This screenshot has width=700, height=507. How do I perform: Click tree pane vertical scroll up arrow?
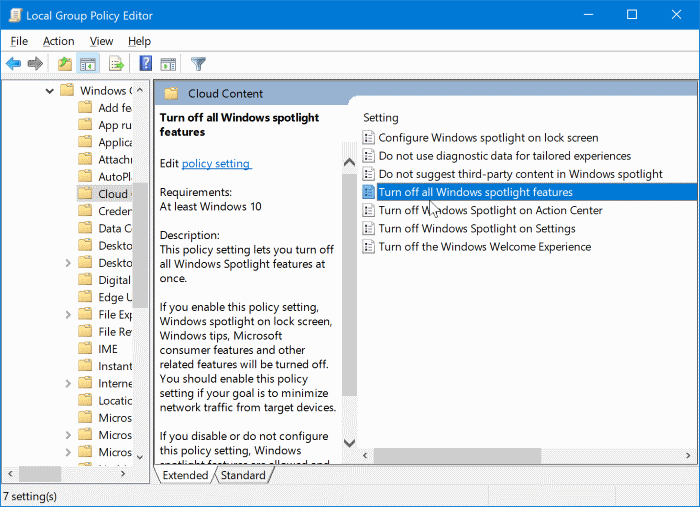140,90
